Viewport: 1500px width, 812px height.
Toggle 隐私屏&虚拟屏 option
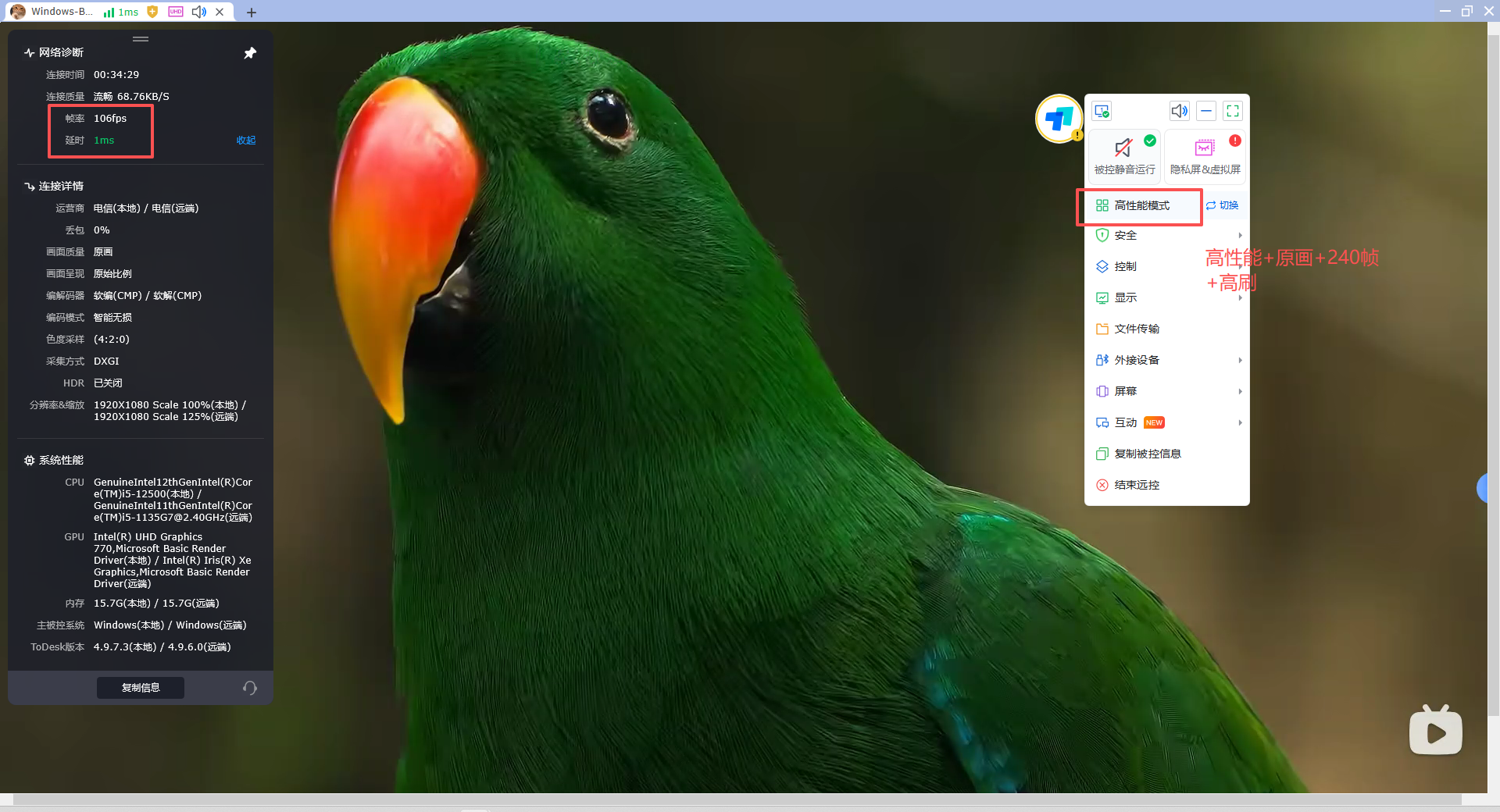(x=1205, y=155)
